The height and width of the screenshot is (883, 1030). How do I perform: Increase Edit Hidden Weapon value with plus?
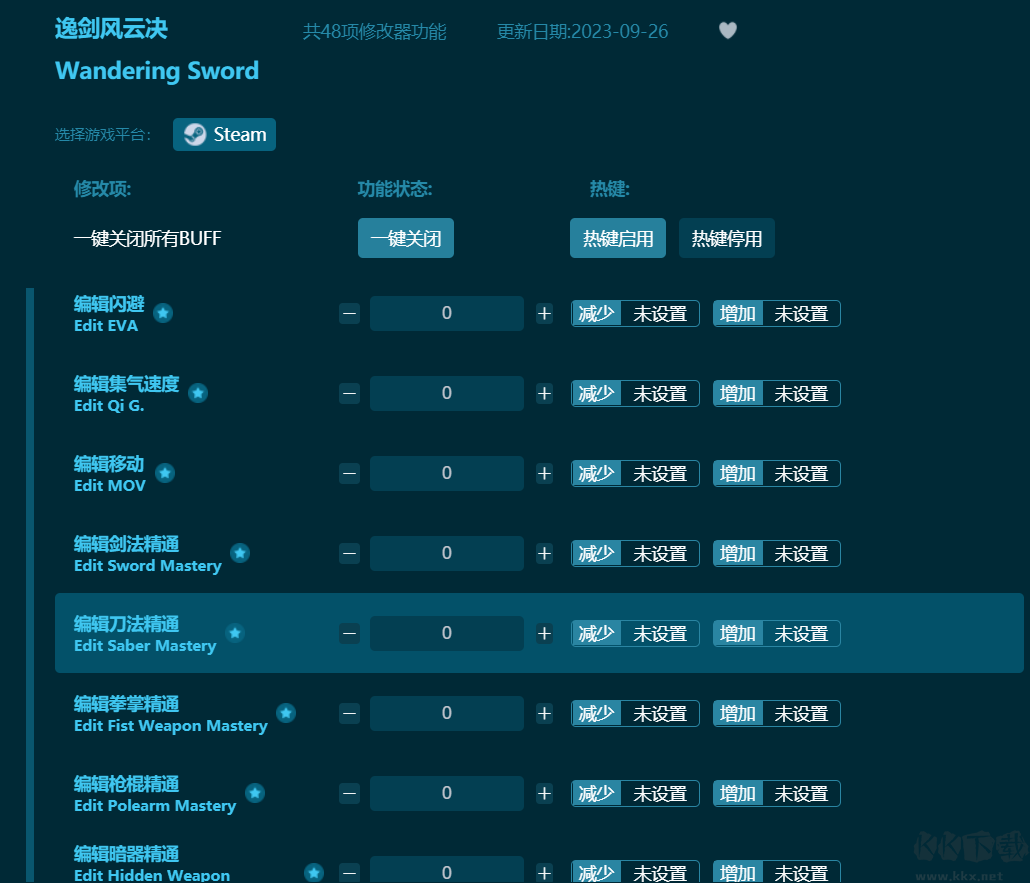[x=544, y=873]
